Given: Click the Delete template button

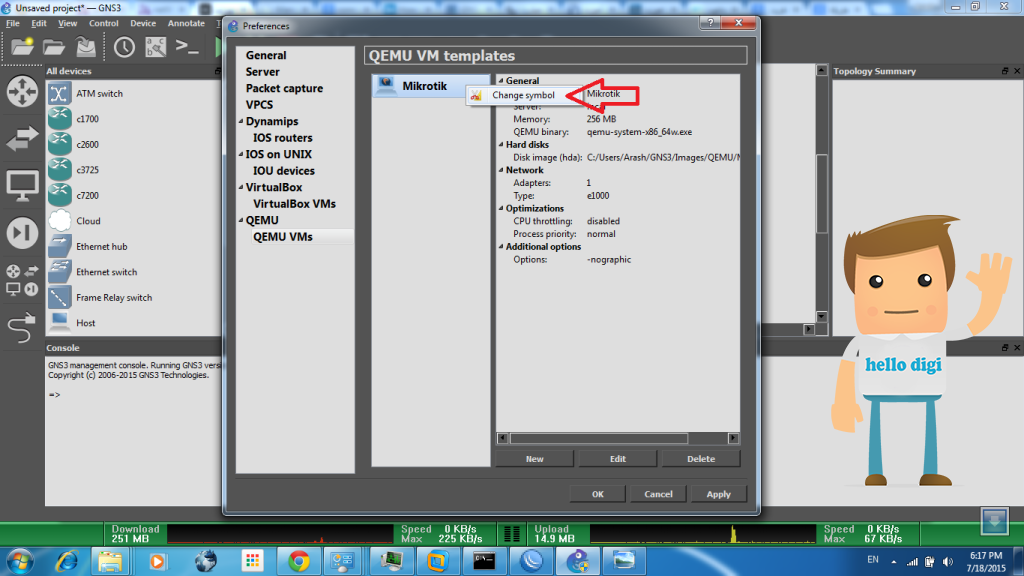Looking at the screenshot, I should 701,459.
